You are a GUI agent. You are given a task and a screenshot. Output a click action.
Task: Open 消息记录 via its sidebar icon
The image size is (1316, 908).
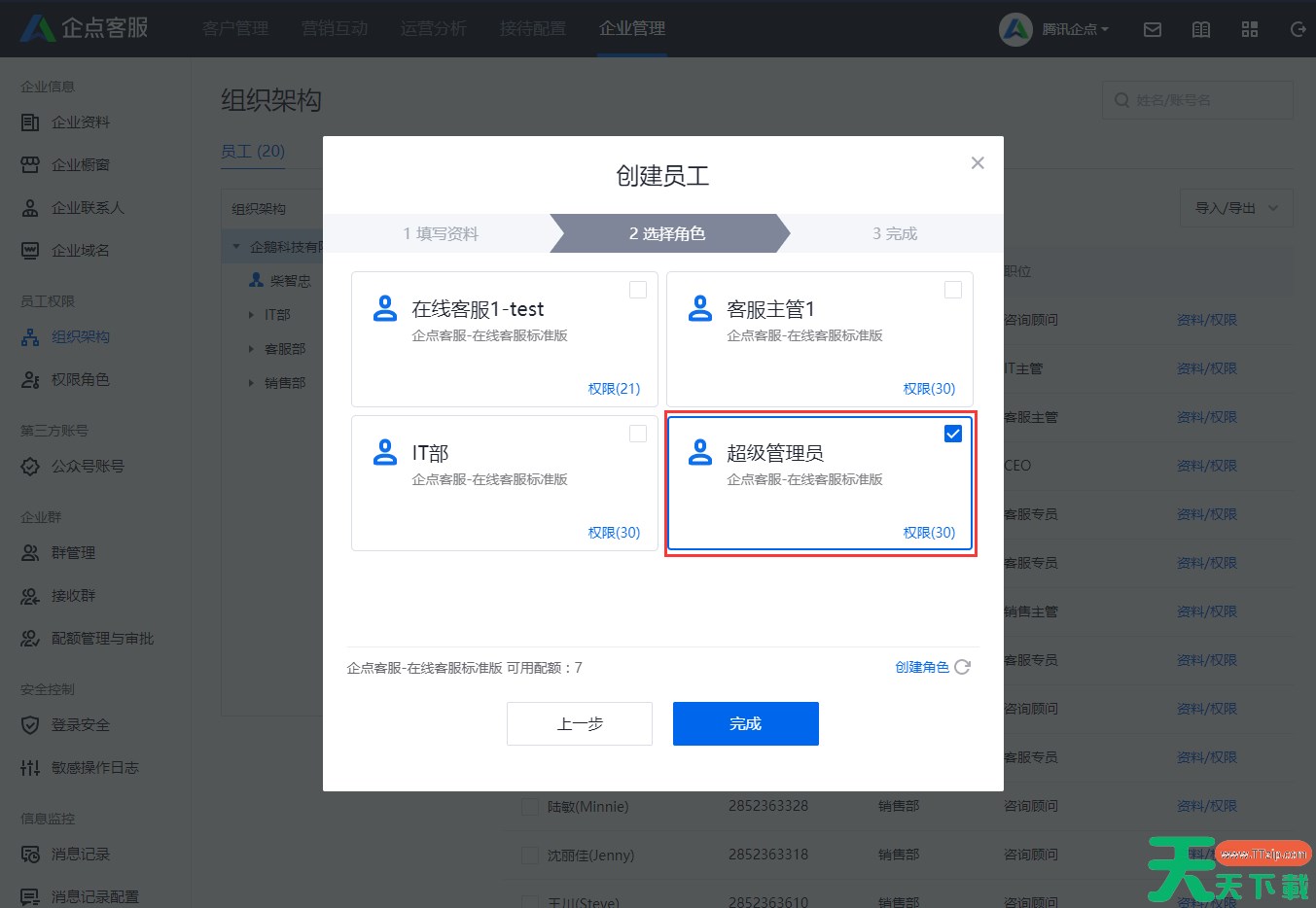[30, 855]
